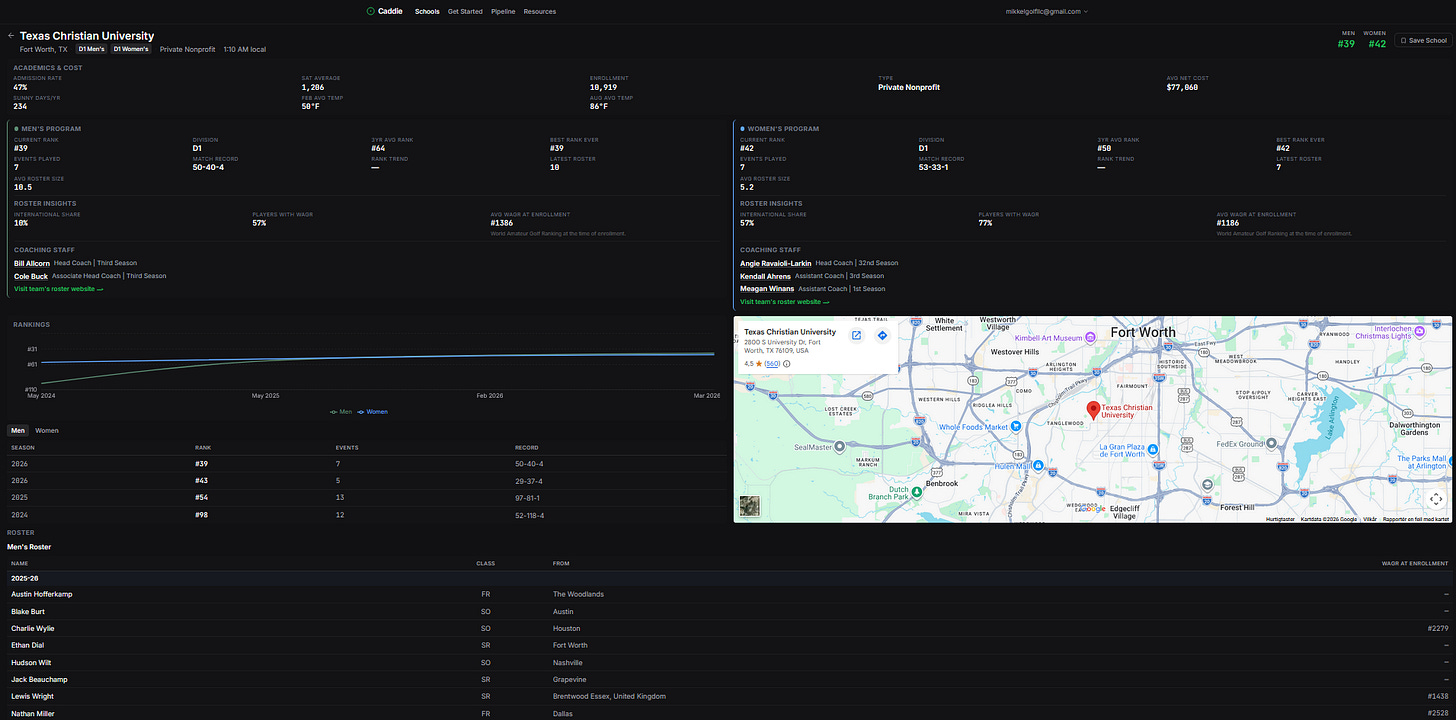Image resolution: width=1456 pixels, height=720 pixels.
Task: Click roster player Charlie Wylie
Action: (x=33, y=628)
